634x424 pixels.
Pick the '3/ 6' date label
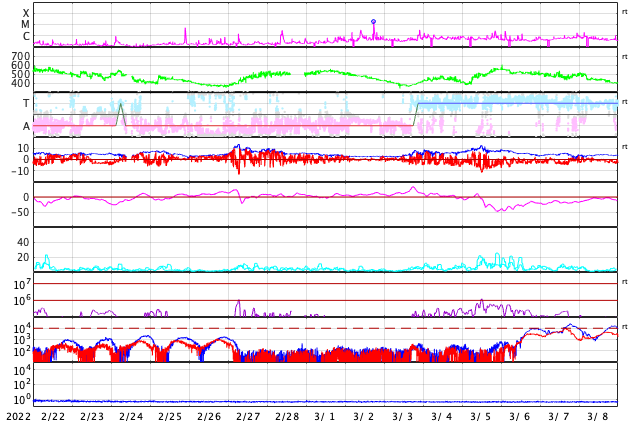[x=520, y=417]
